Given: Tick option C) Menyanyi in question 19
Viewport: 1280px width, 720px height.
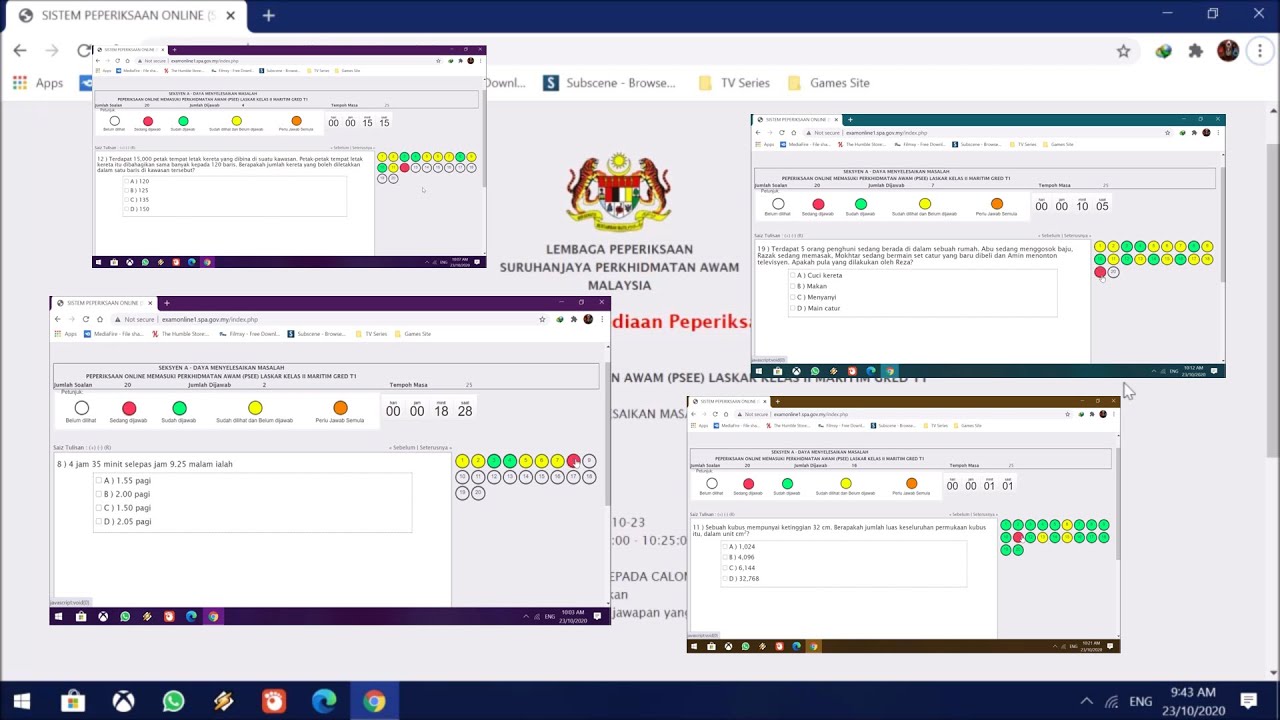Looking at the screenshot, I should [793, 297].
